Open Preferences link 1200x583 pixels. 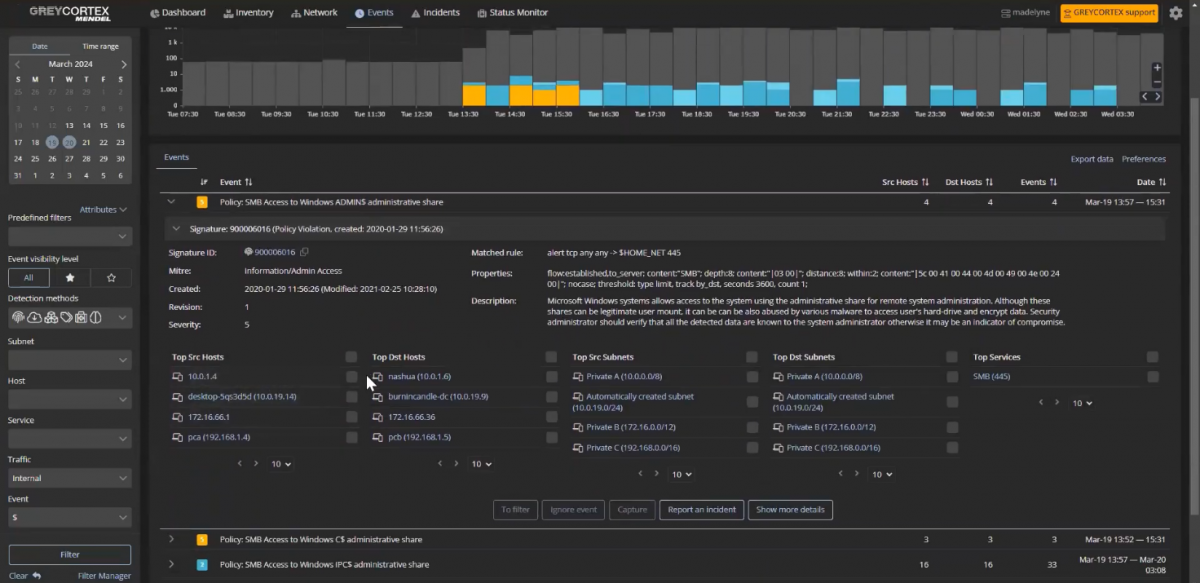1143,159
